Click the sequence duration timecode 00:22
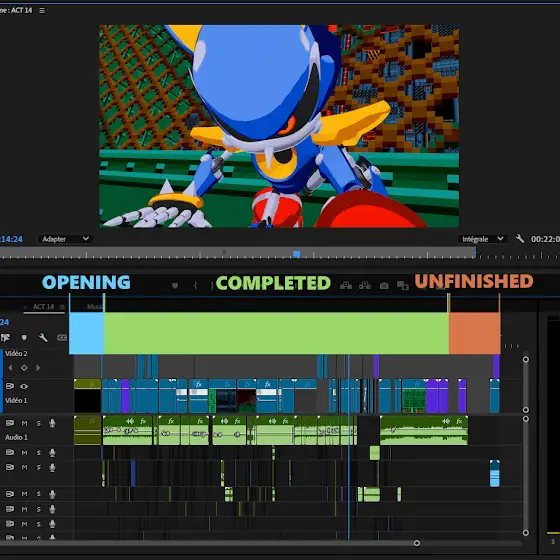560x560 pixels. (x=545, y=239)
